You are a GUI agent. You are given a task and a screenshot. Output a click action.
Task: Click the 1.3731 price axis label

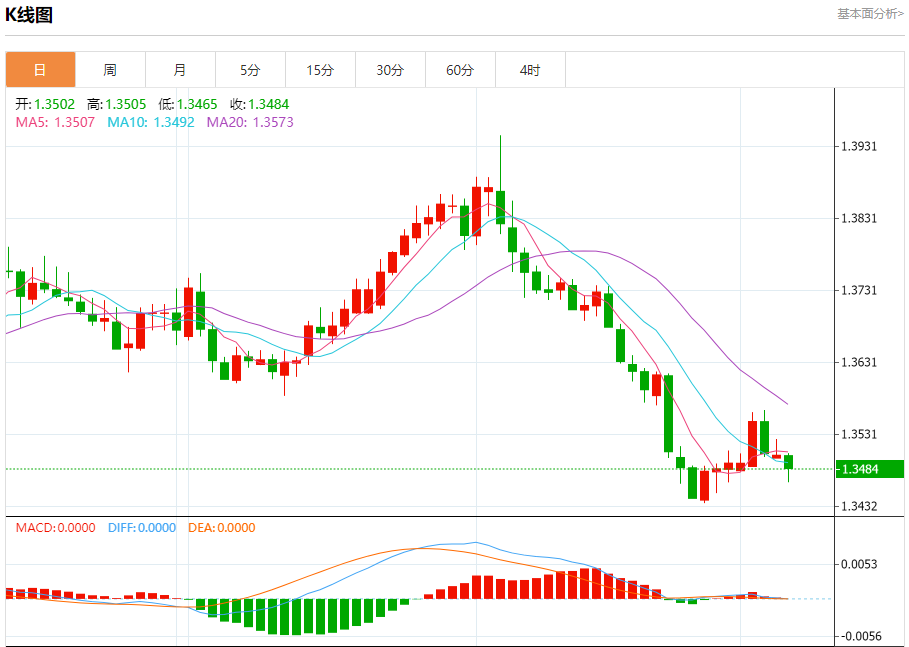click(859, 290)
